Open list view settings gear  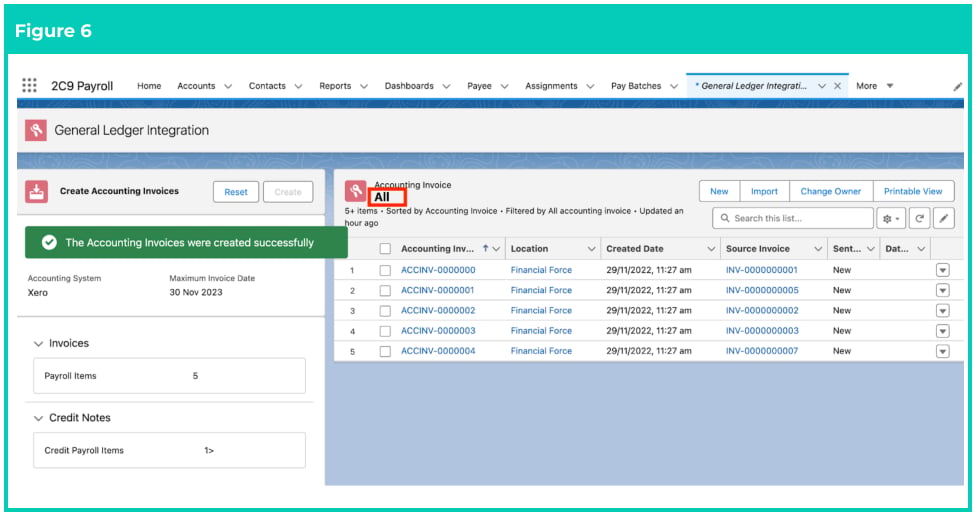click(x=891, y=218)
